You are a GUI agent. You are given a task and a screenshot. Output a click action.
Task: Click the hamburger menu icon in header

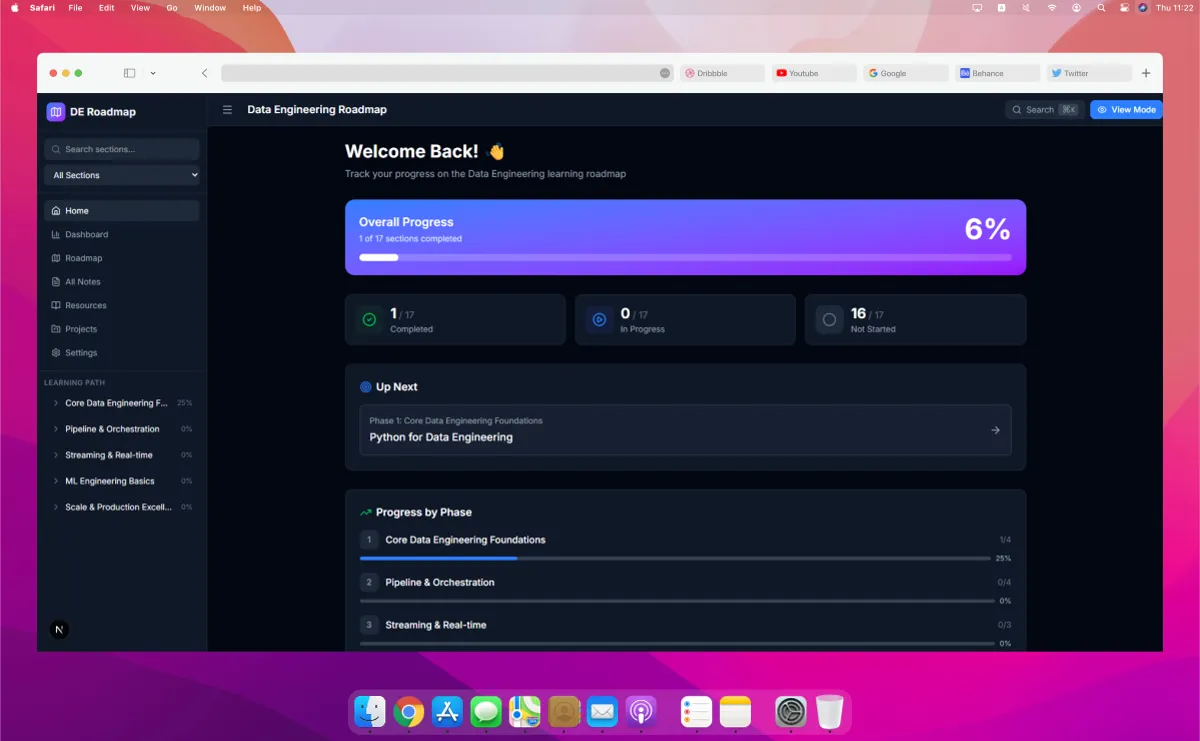point(227,110)
